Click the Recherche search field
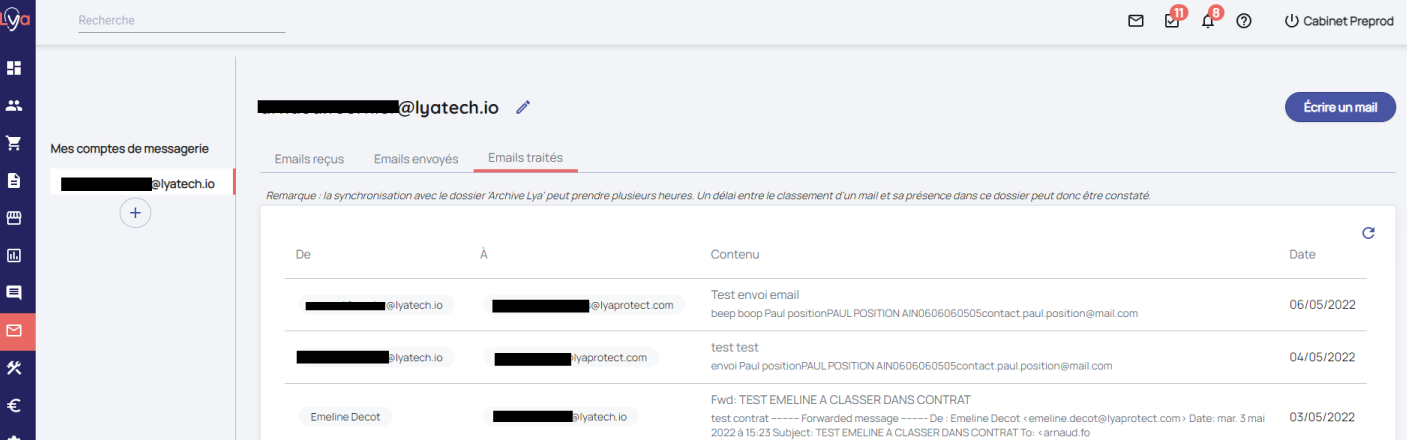Image resolution: width=1407 pixels, height=440 pixels. (181, 21)
